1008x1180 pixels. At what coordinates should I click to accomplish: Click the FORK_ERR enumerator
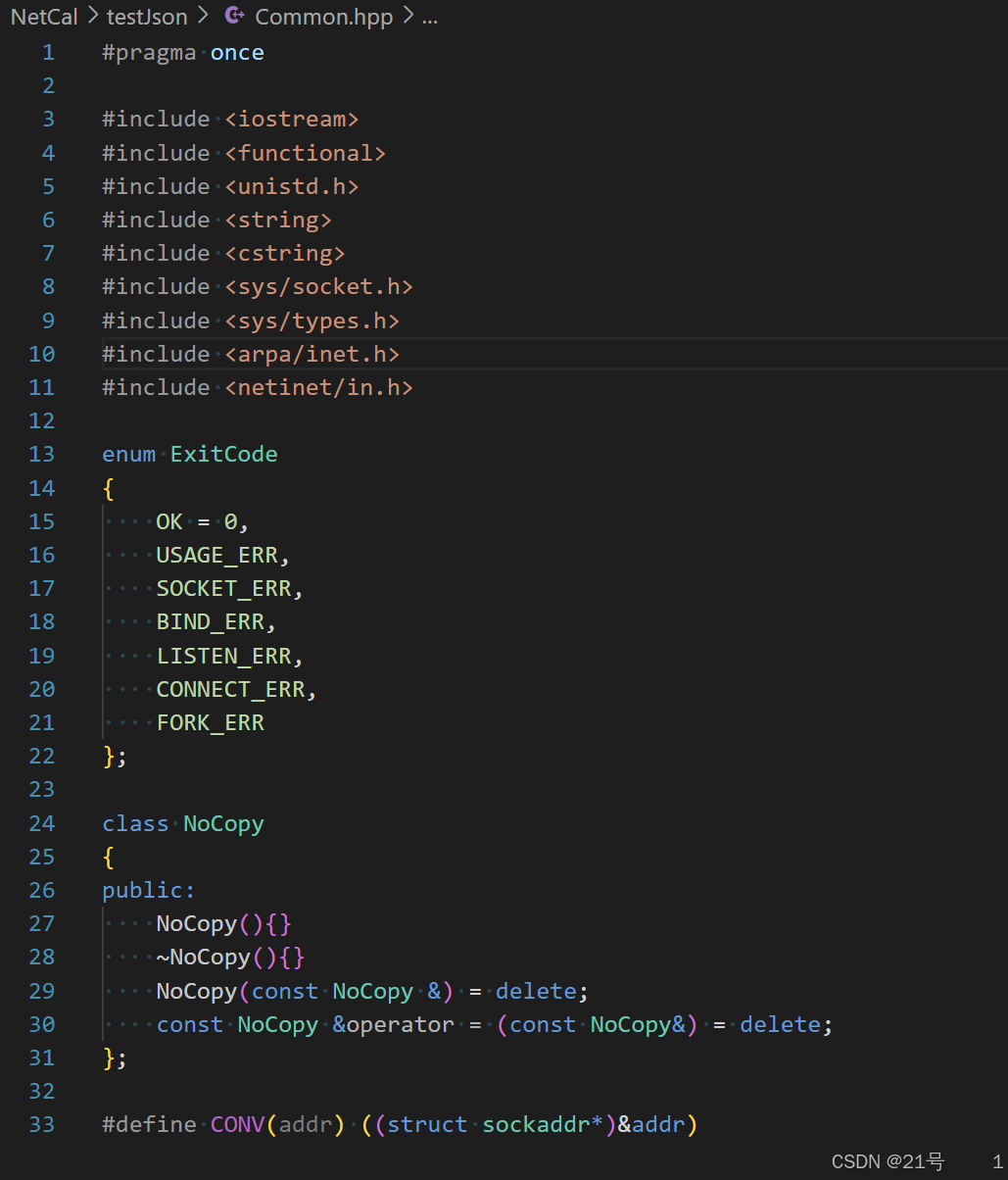[211, 723]
